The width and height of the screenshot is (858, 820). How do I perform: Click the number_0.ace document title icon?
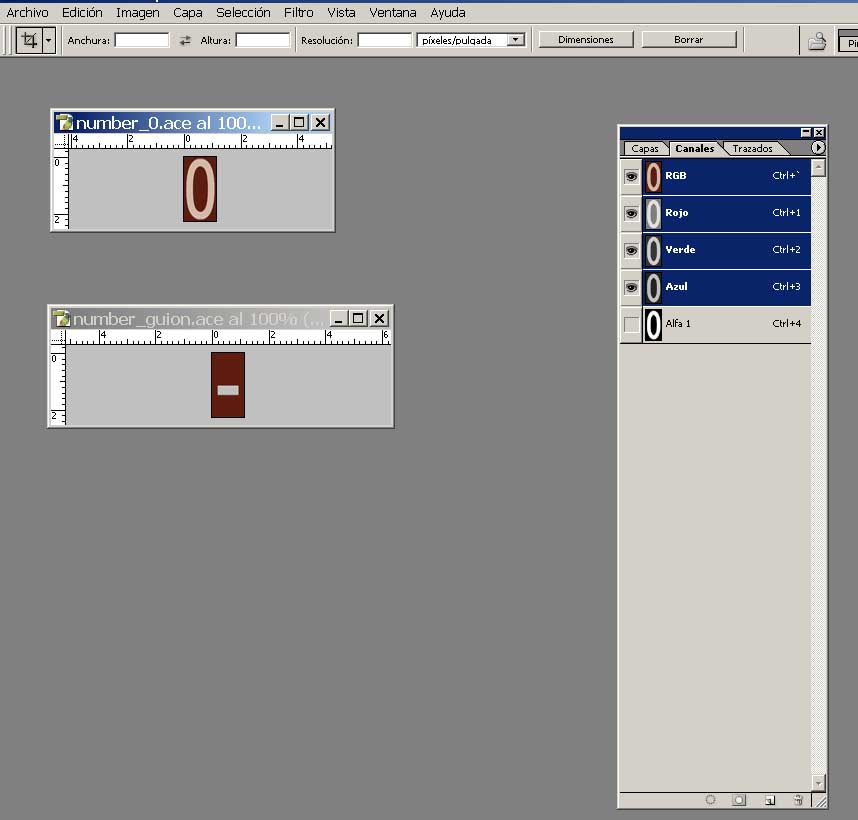tap(65, 122)
